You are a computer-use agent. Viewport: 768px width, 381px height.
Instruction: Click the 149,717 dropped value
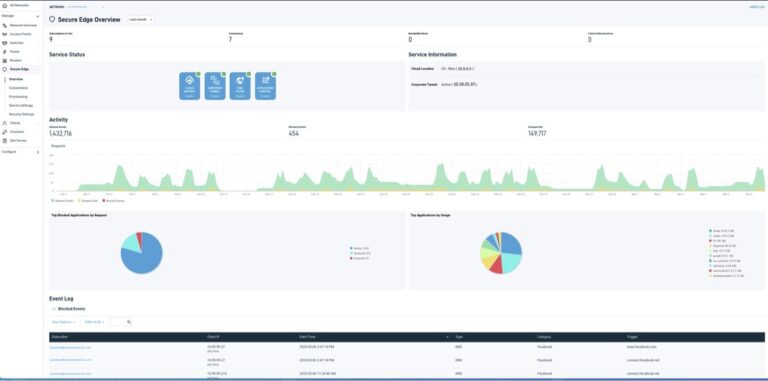click(x=537, y=133)
